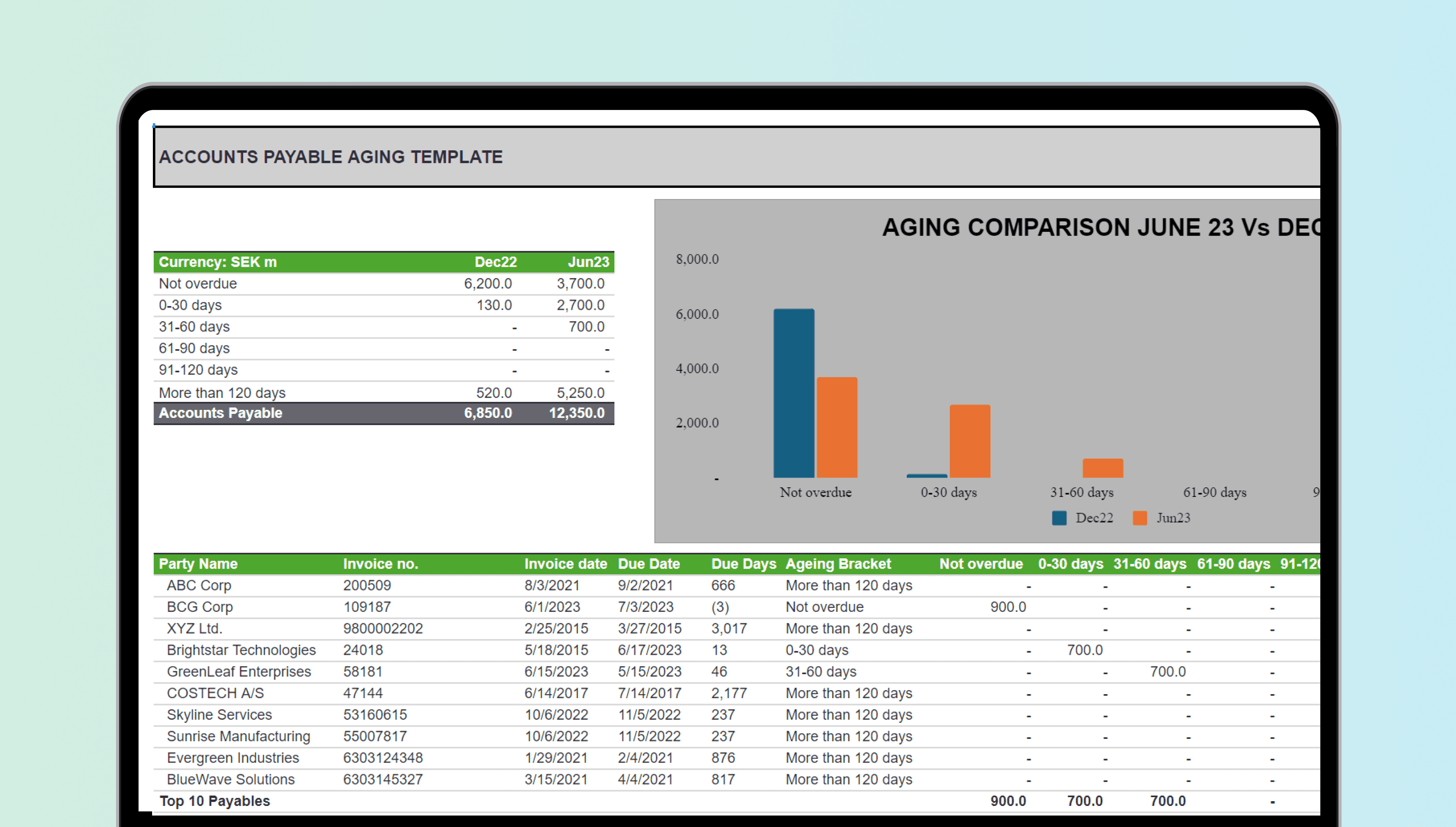Click the Skyline Services party name

tap(219, 715)
